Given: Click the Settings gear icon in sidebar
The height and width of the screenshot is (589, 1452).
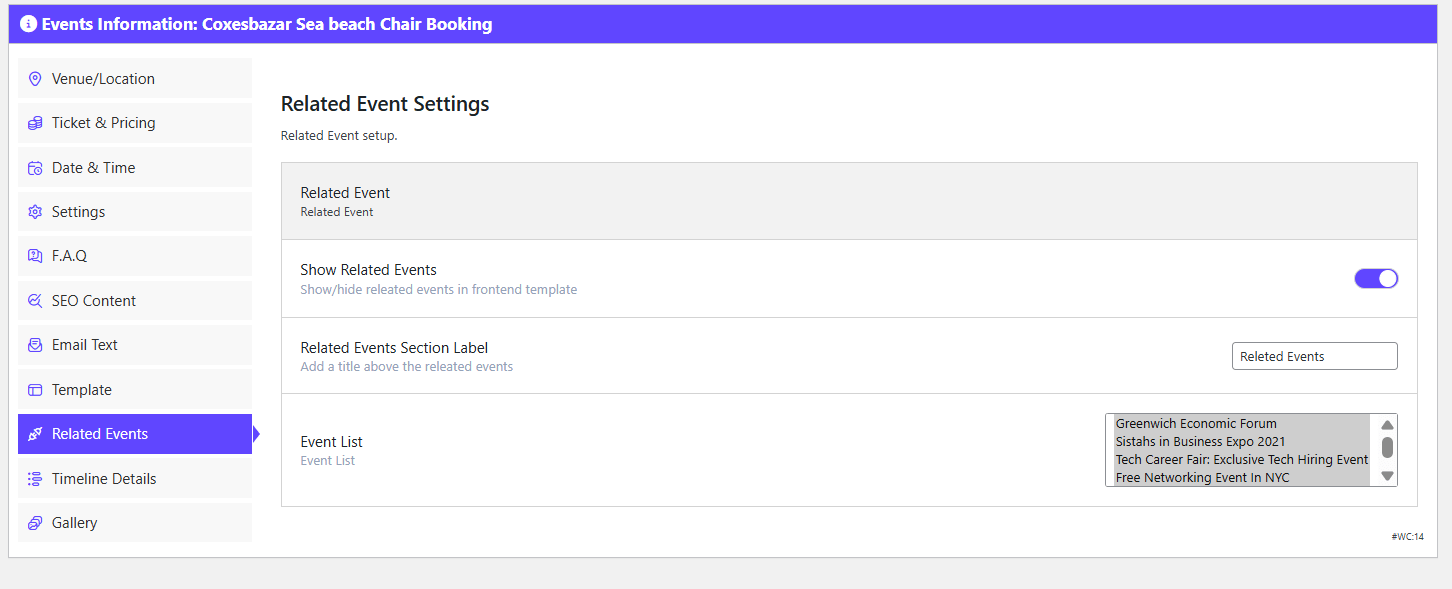Looking at the screenshot, I should (35, 212).
